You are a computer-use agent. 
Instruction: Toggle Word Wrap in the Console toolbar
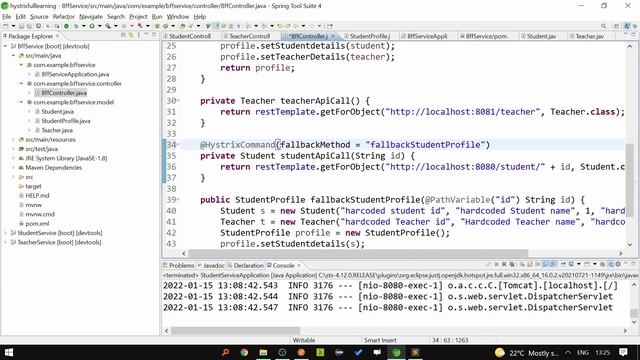coord(537,264)
